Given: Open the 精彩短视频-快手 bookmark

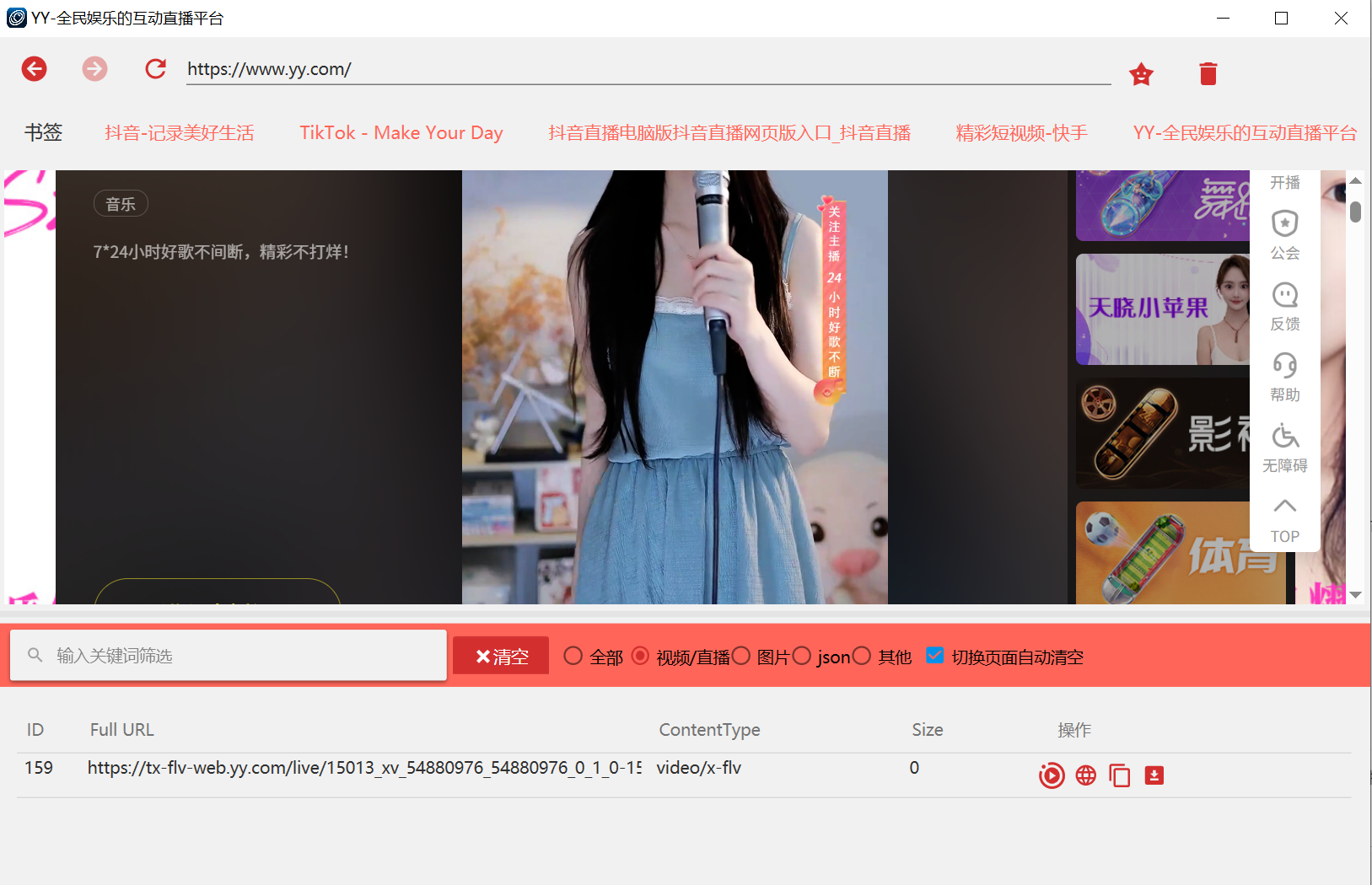Looking at the screenshot, I should (1021, 133).
